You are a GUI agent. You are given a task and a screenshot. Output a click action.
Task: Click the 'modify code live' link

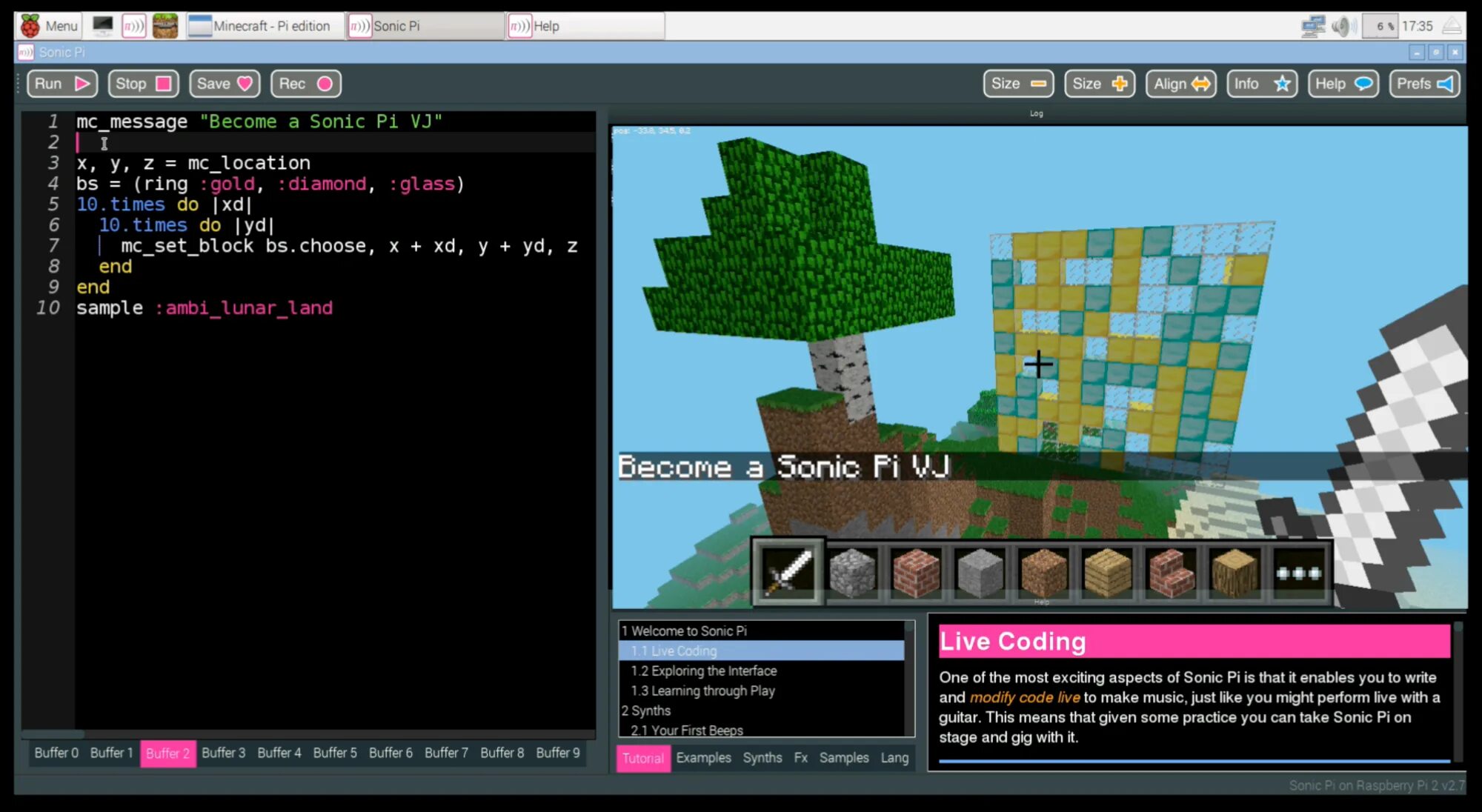coord(1025,697)
